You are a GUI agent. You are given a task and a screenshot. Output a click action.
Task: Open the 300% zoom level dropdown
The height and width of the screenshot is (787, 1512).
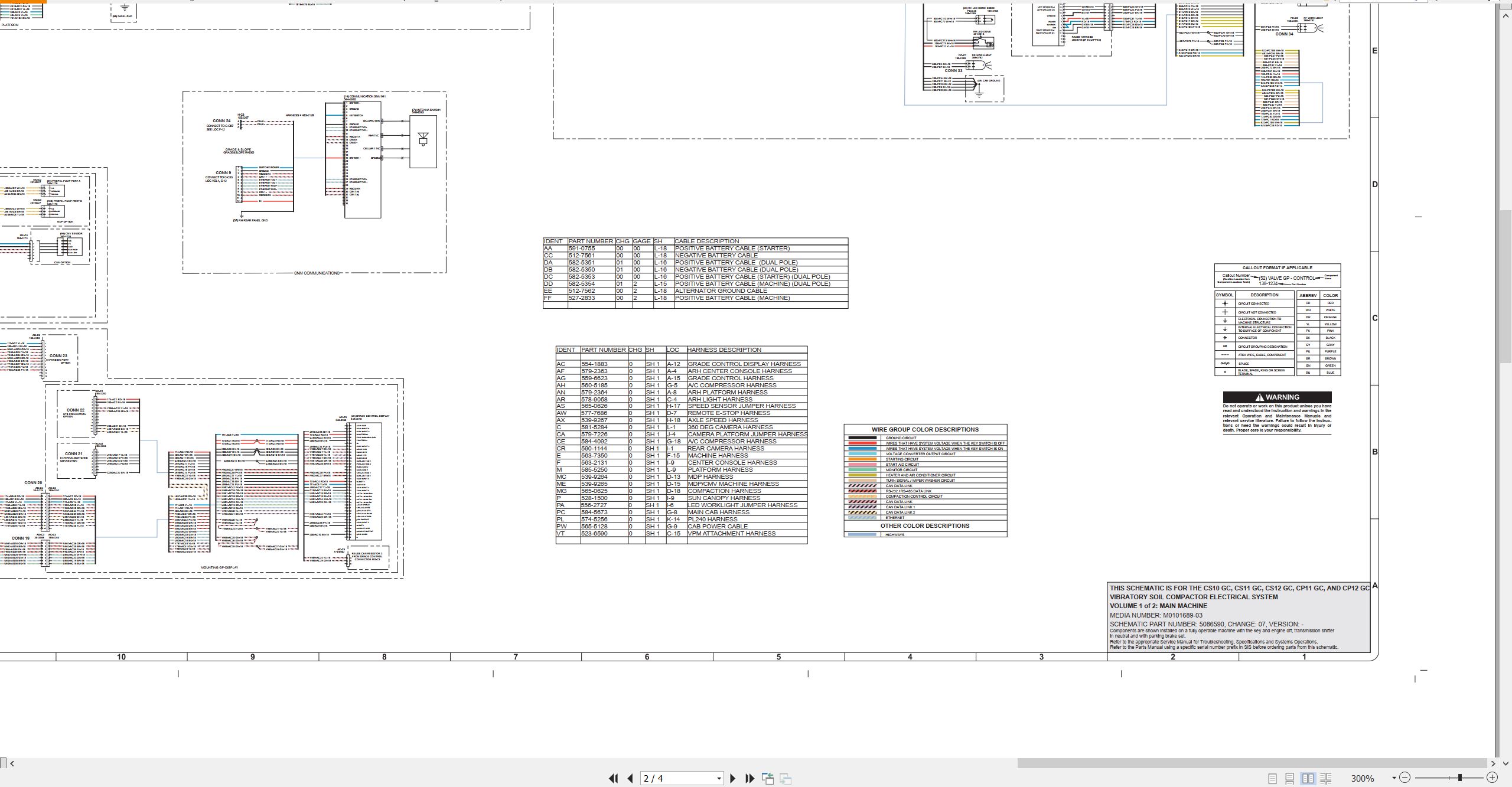click(x=1394, y=778)
